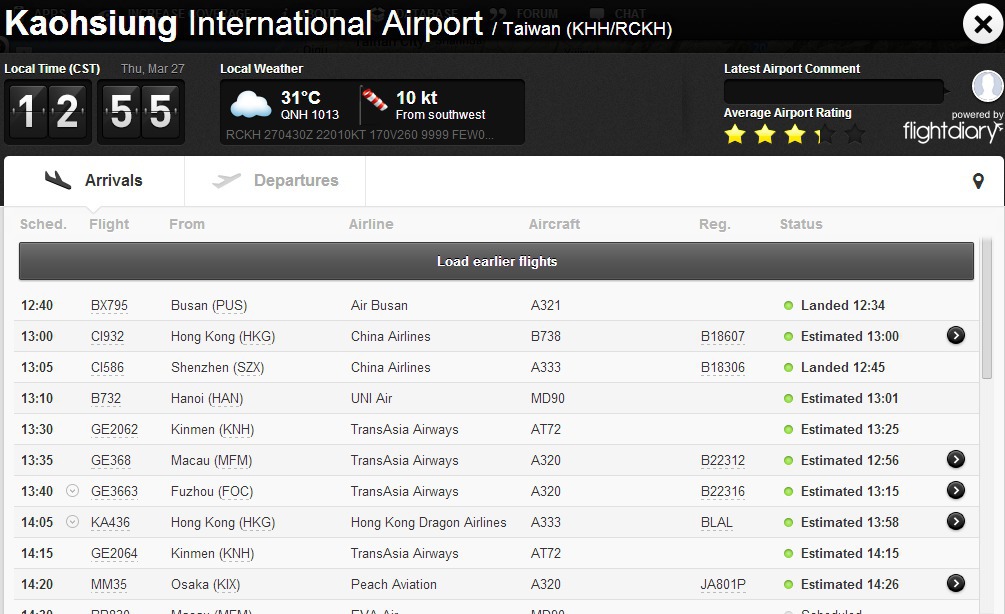Open details arrow for flight GE368
This screenshot has width=1005, height=614.
coord(956,460)
